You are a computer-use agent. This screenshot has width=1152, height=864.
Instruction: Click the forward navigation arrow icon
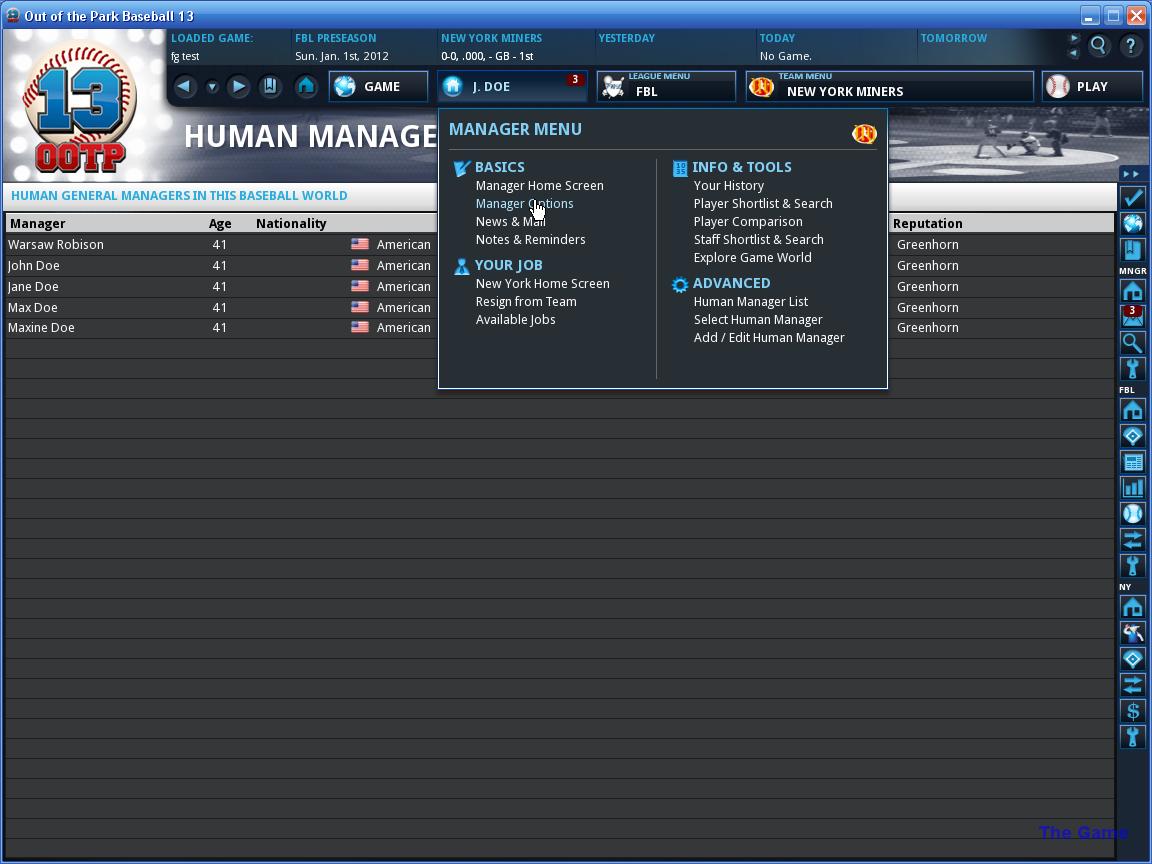(x=238, y=87)
